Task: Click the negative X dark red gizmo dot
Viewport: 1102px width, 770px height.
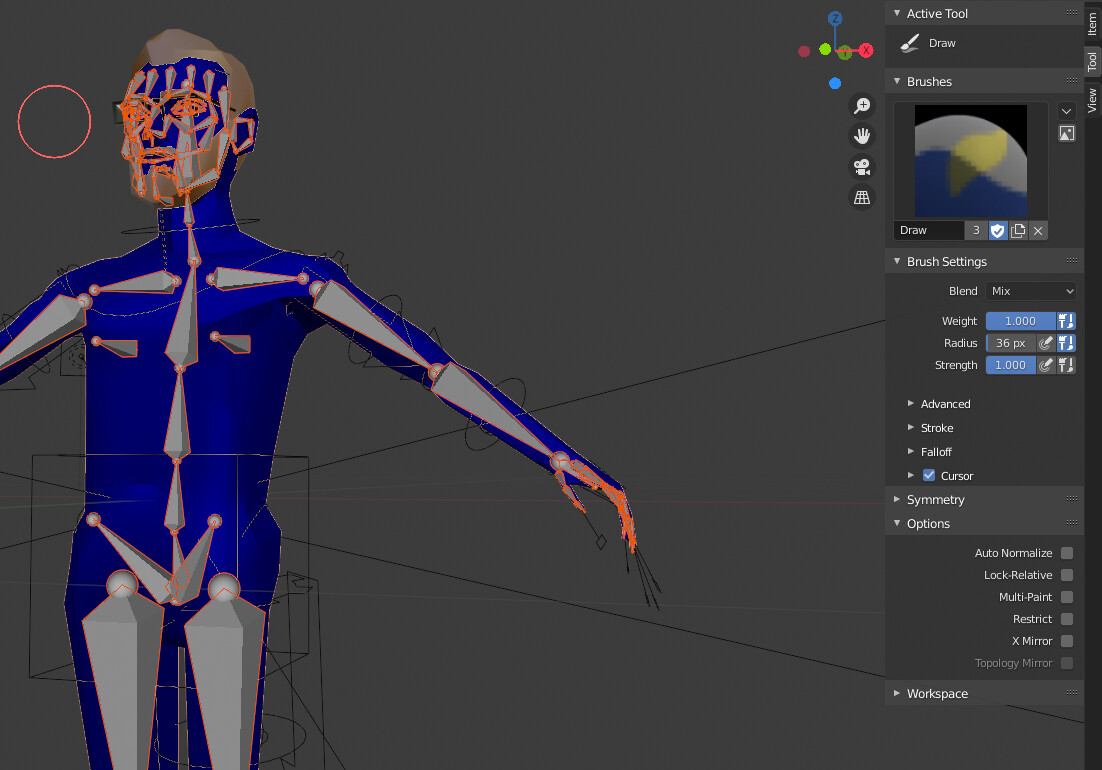Action: 804,51
